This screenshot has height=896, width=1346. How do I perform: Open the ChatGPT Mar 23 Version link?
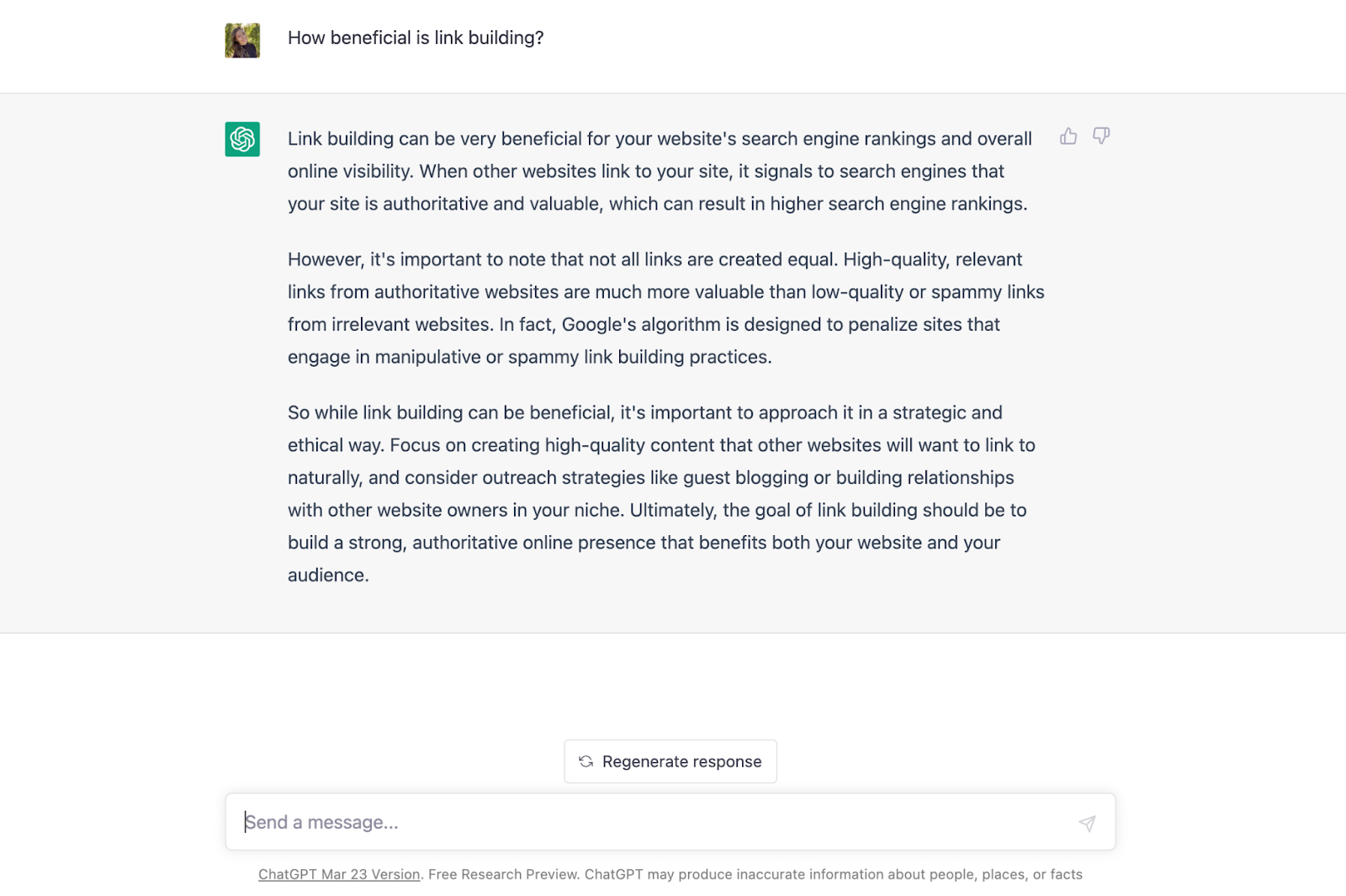[x=339, y=874]
